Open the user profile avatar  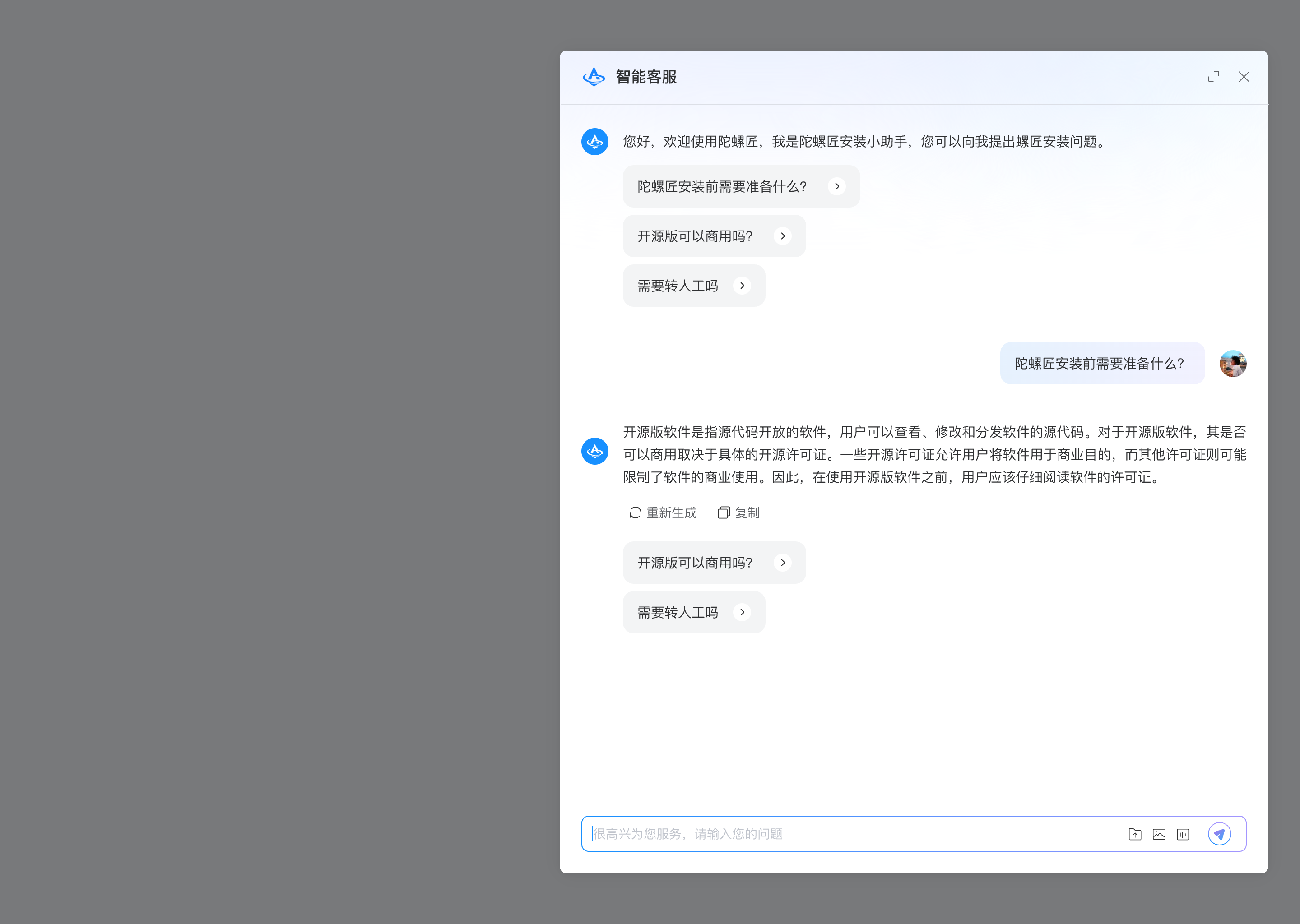point(1233,364)
